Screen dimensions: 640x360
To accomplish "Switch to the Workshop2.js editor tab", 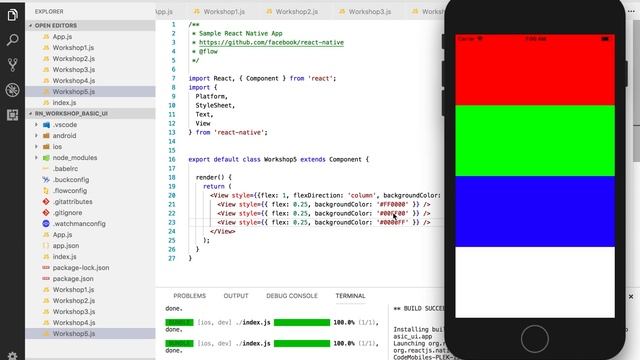I will 296,12.
